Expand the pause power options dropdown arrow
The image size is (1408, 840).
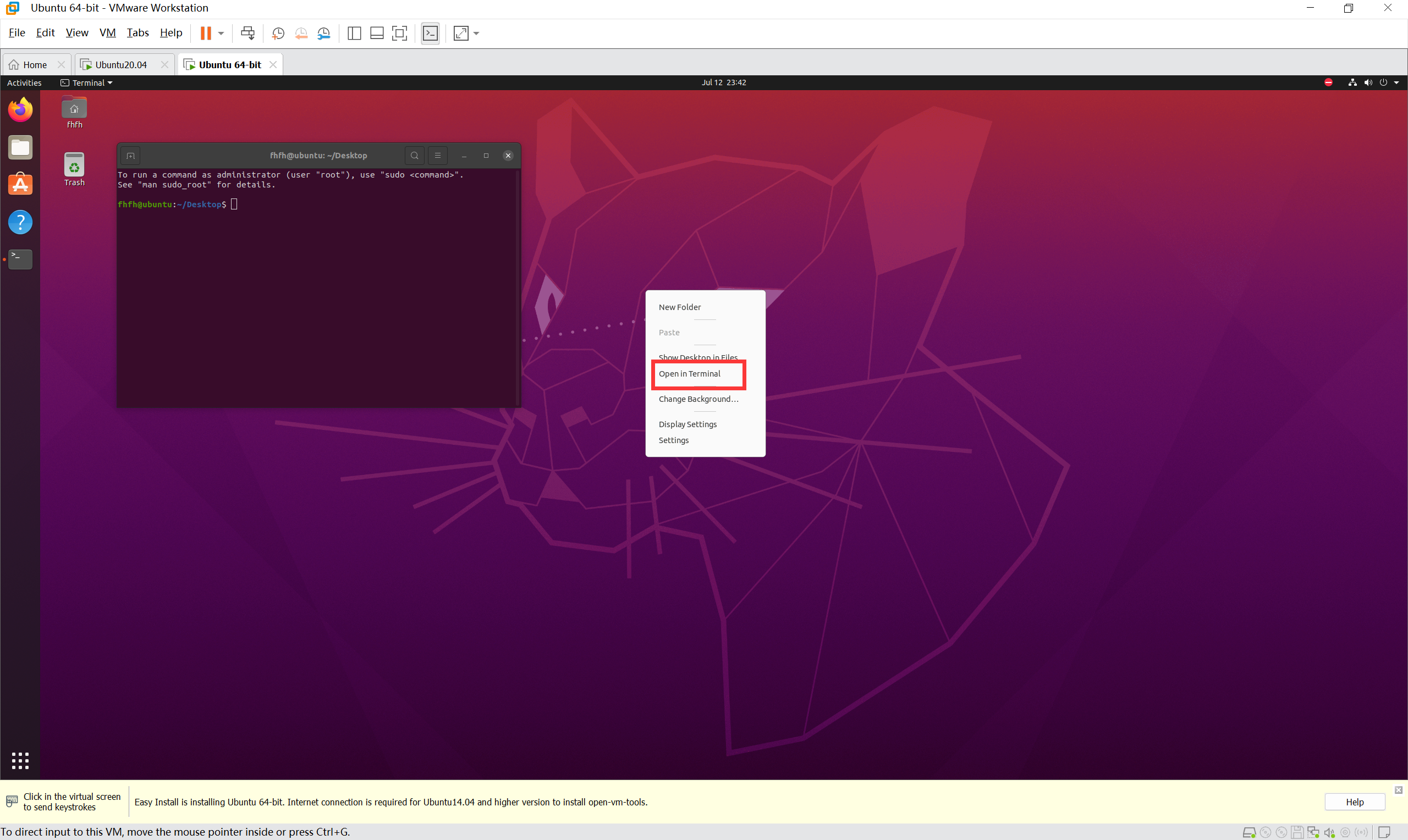pyautogui.click(x=221, y=34)
